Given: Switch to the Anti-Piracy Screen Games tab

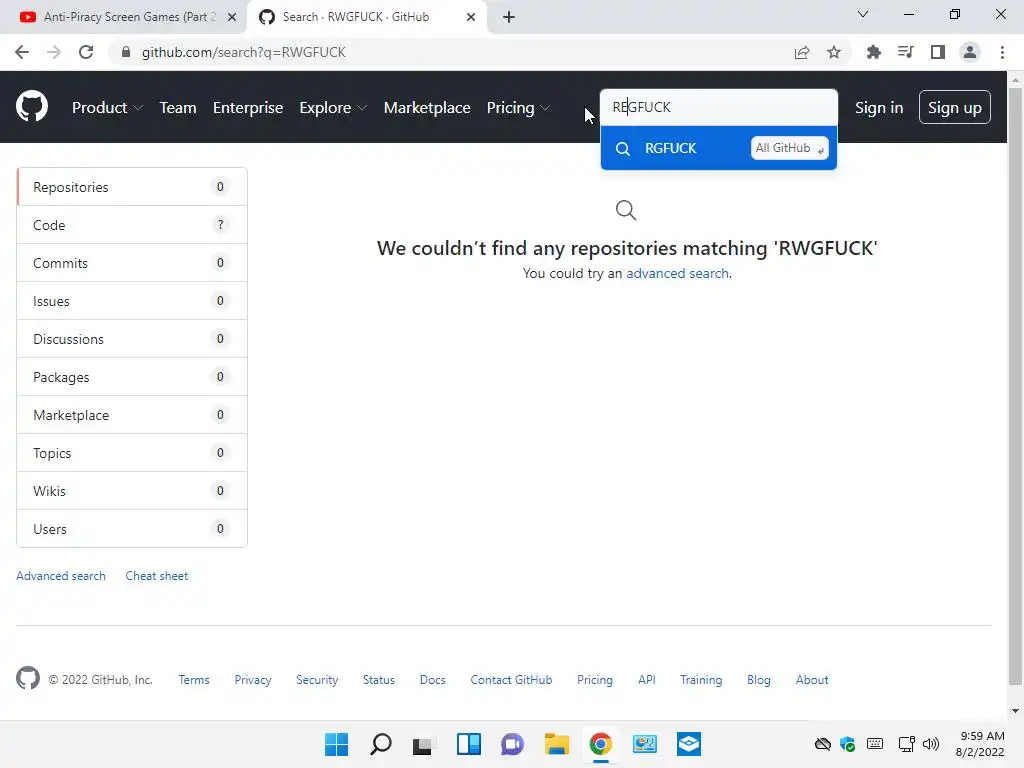Looking at the screenshot, I should click(x=123, y=17).
